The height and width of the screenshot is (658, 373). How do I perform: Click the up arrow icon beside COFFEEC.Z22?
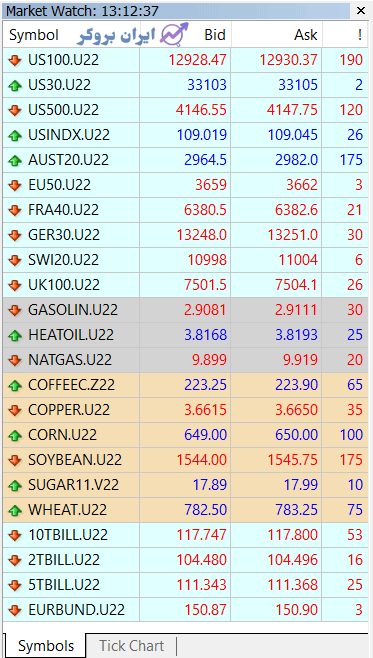[x=15, y=385]
